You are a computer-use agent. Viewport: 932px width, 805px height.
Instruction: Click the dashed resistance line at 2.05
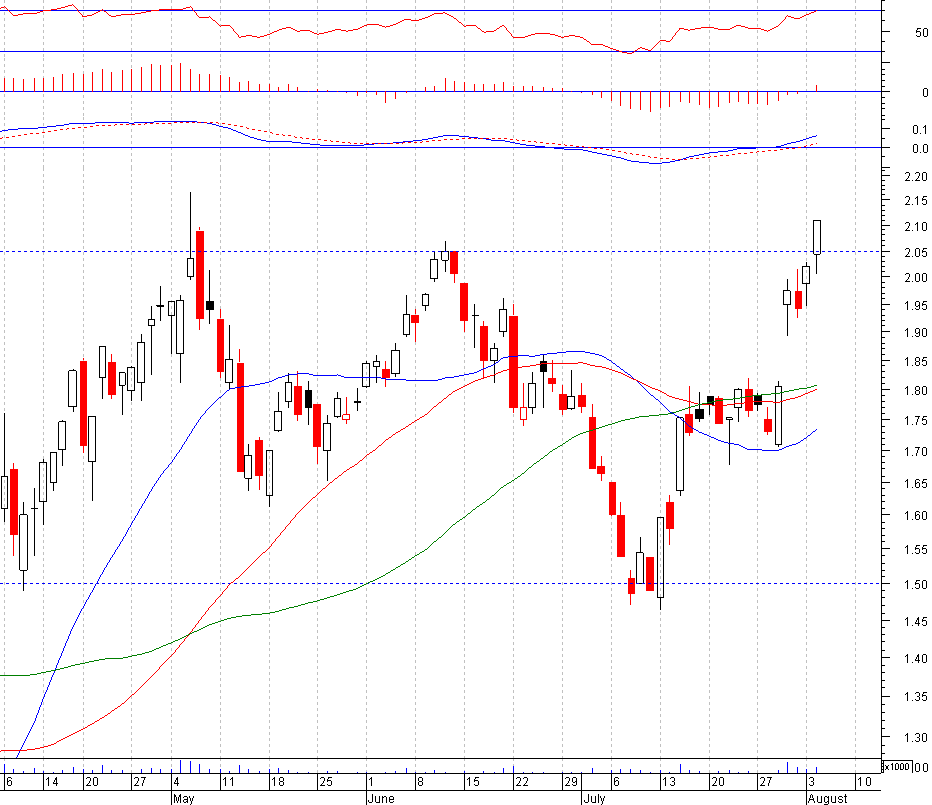440,251
